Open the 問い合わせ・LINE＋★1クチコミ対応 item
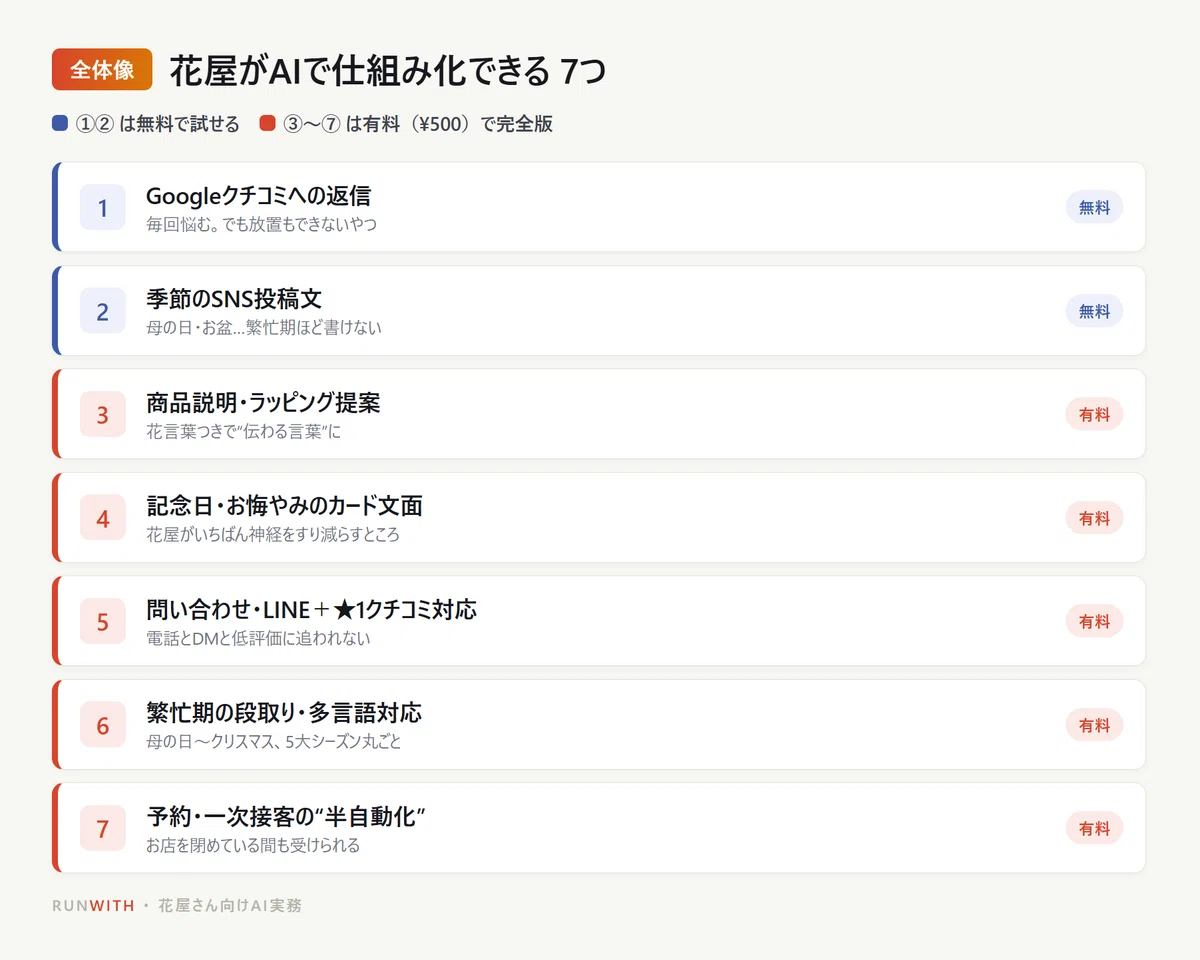The height and width of the screenshot is (960, 1200). click(x=598, y=621)
